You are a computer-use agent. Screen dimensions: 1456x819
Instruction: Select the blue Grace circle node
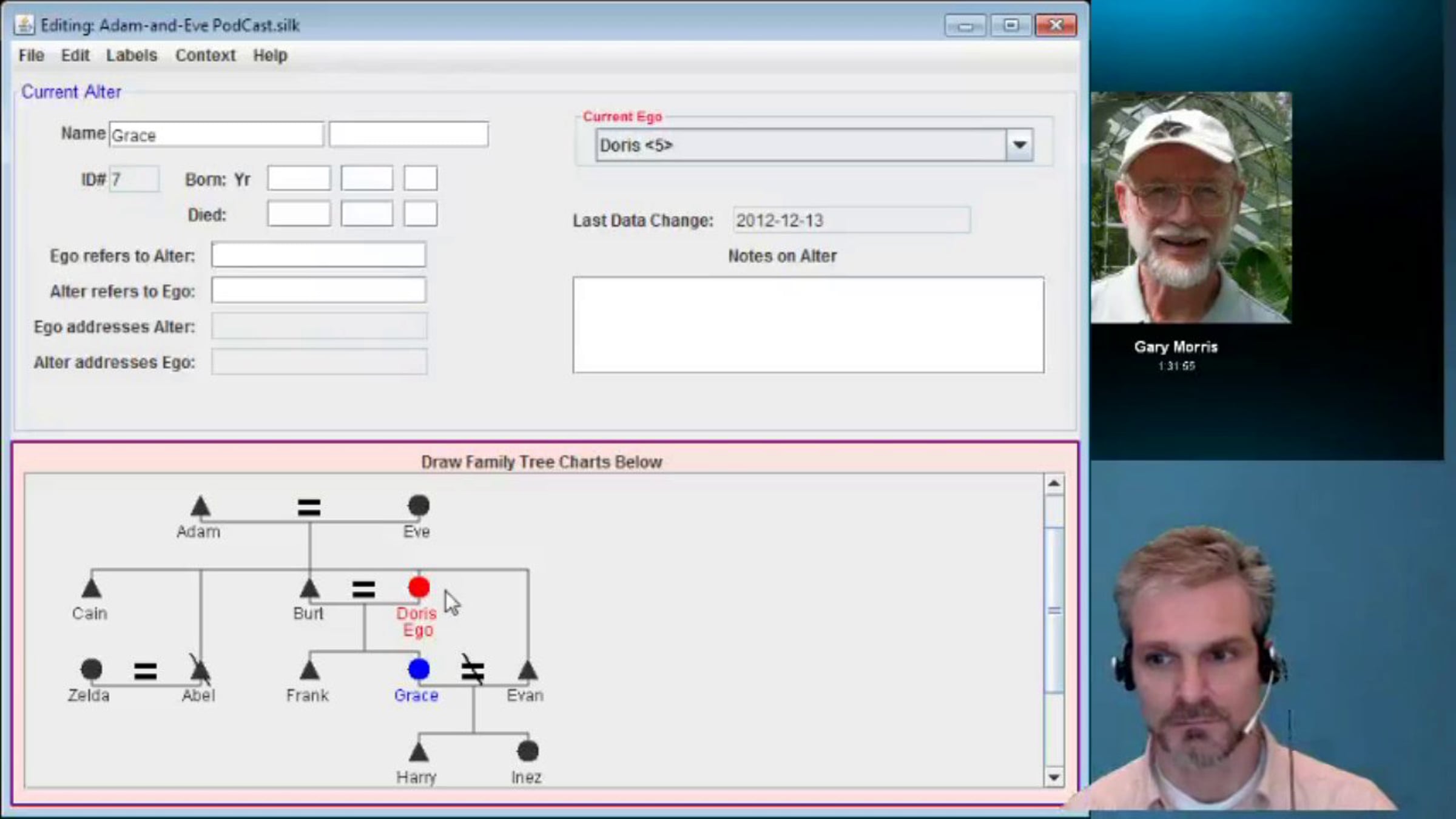[419, 669]
